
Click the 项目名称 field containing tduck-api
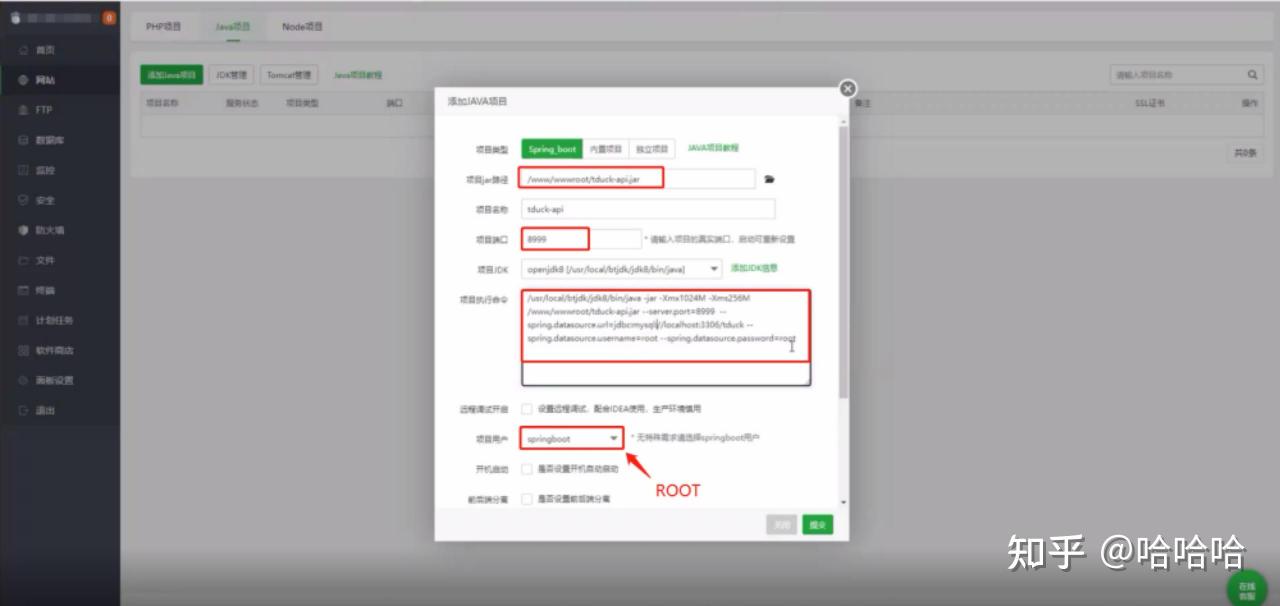(x=648, y=209)
